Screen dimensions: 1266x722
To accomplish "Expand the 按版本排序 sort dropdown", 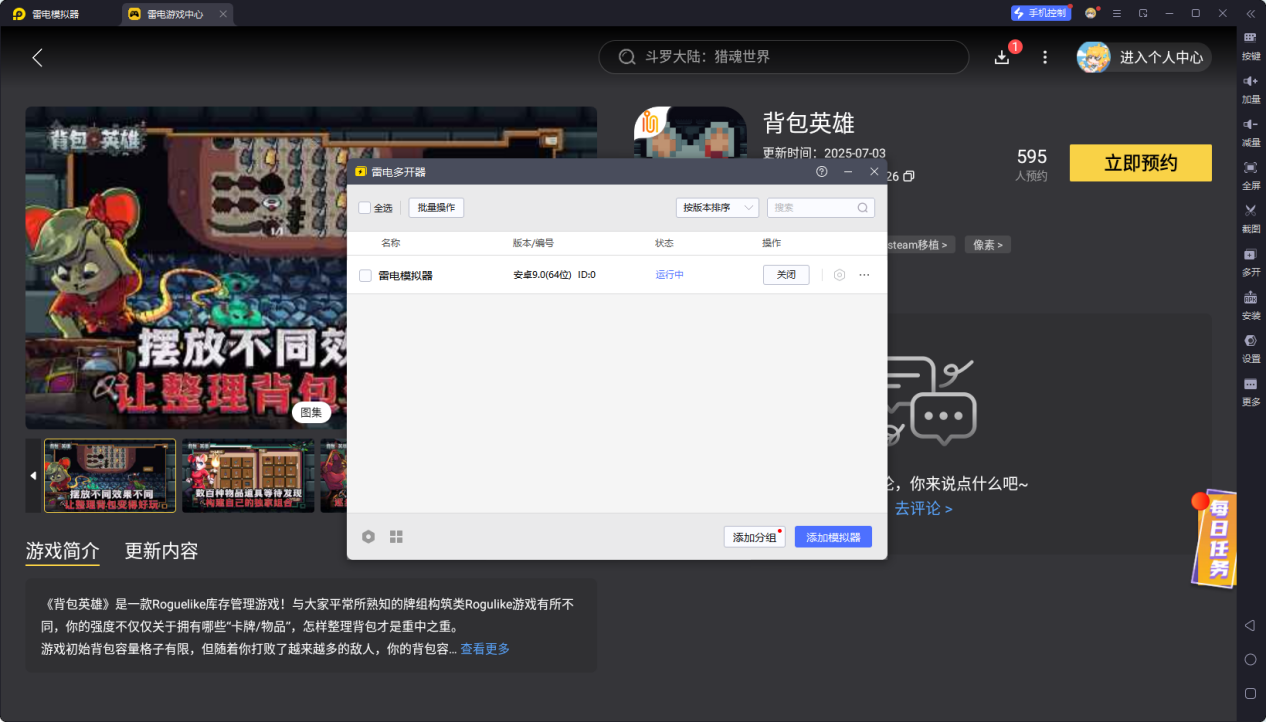I will coord(717,208).
